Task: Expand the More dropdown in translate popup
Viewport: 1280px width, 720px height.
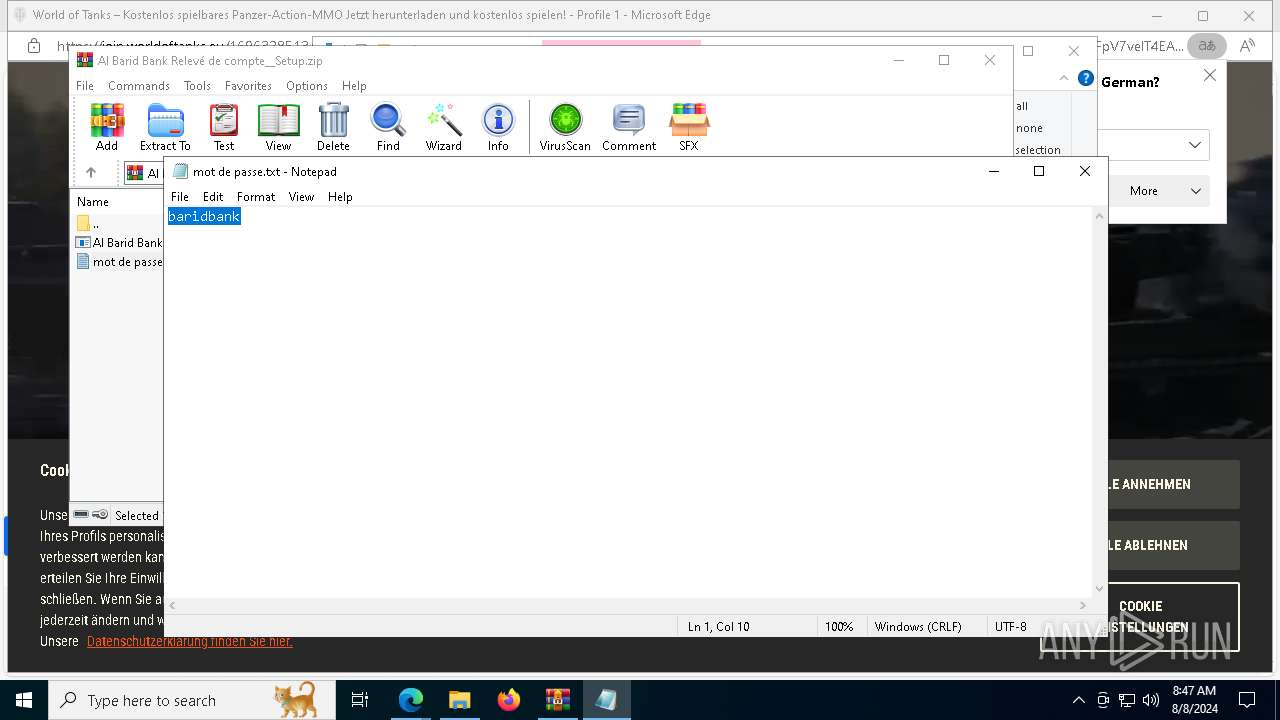Action: click(x=1161, y=191)
